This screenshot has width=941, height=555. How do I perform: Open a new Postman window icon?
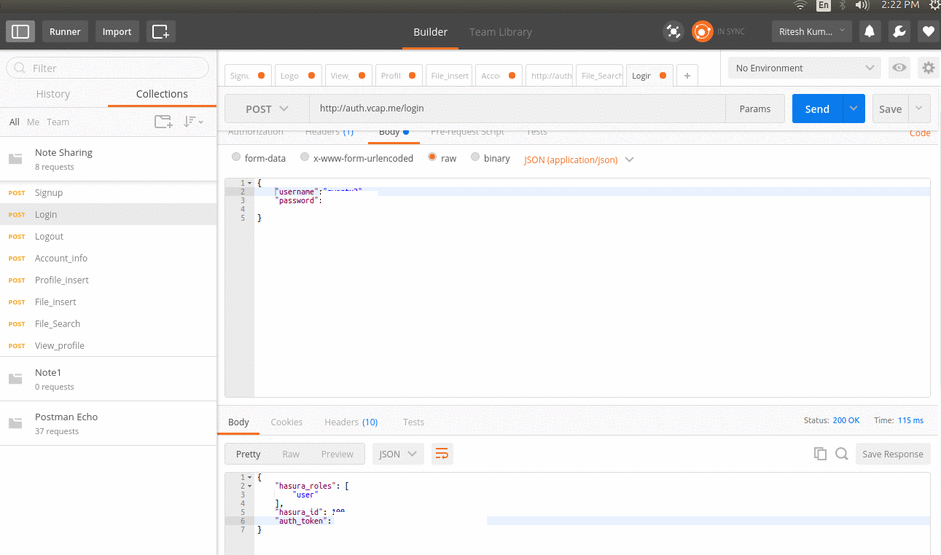pos(160,31)
